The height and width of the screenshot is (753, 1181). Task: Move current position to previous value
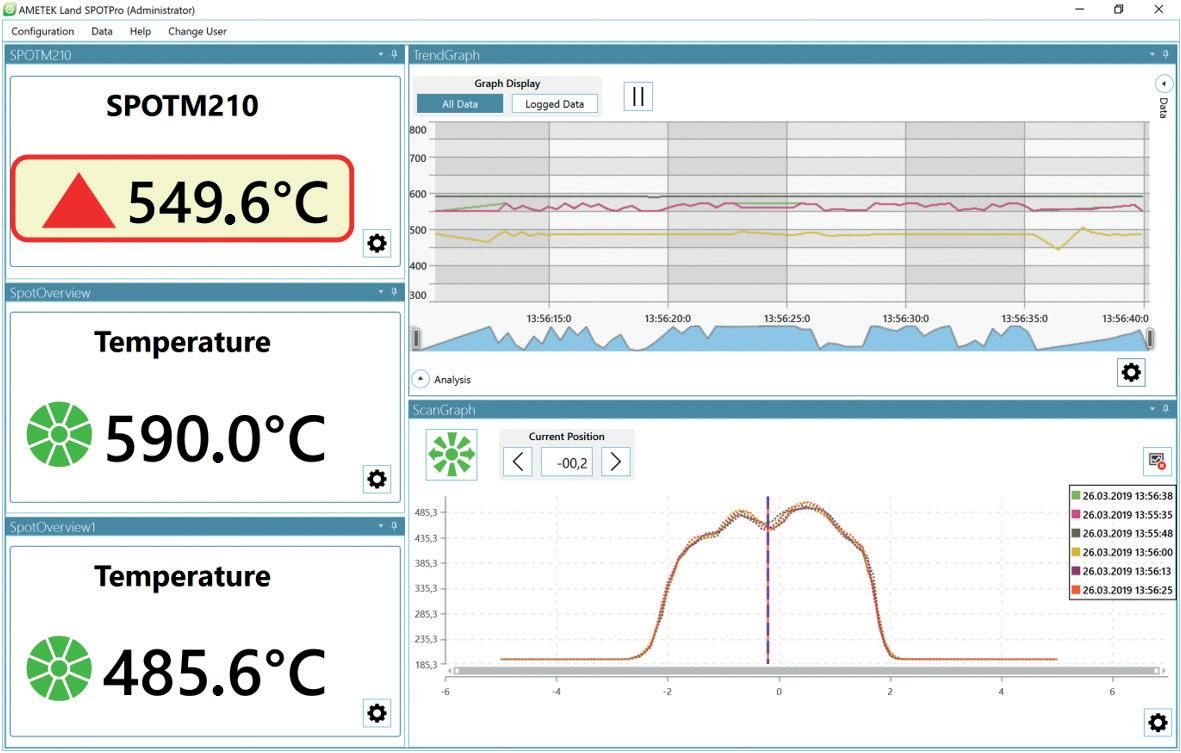click(517, 462)
